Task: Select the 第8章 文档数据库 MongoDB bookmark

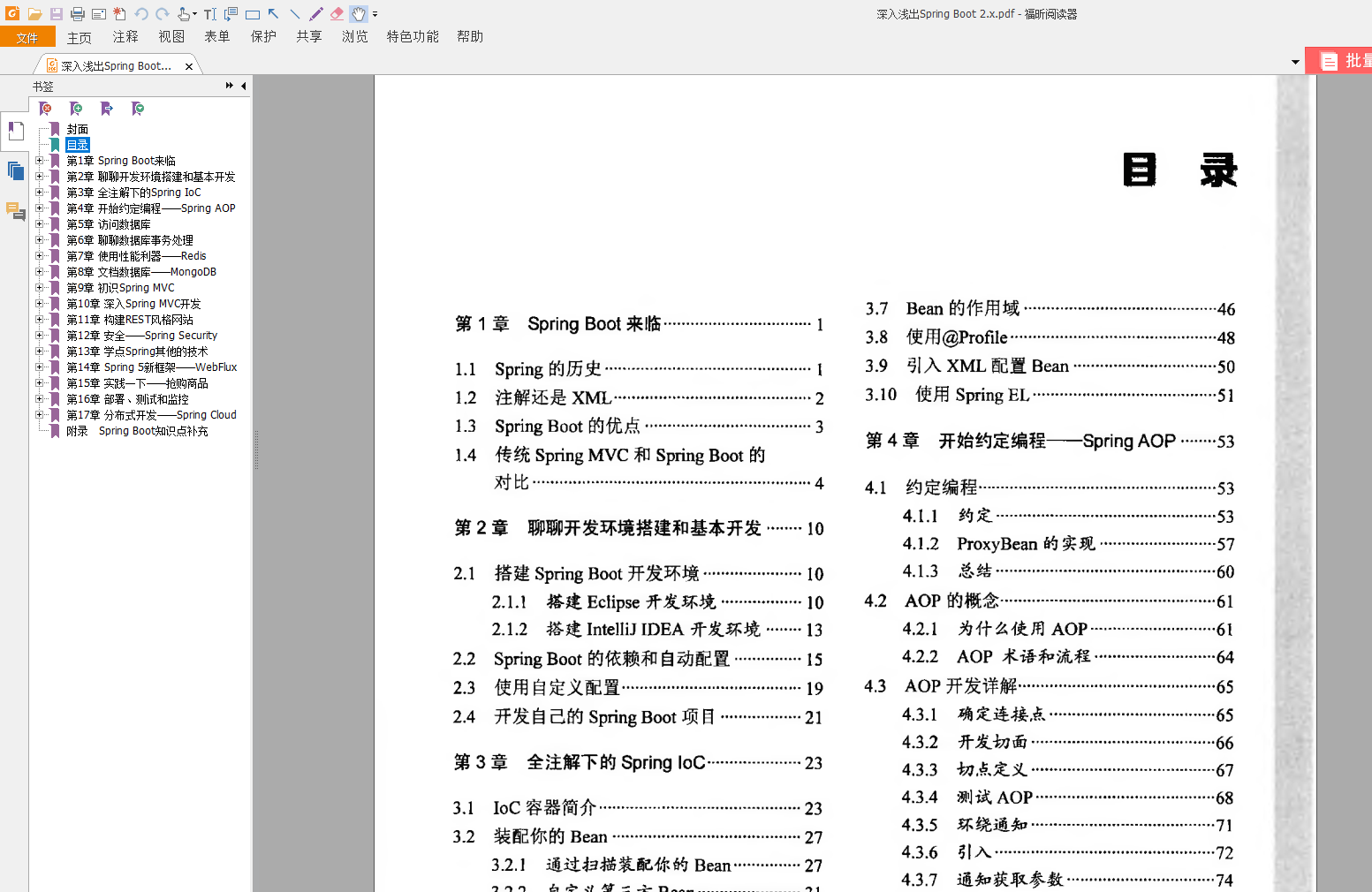Action: 141,272
